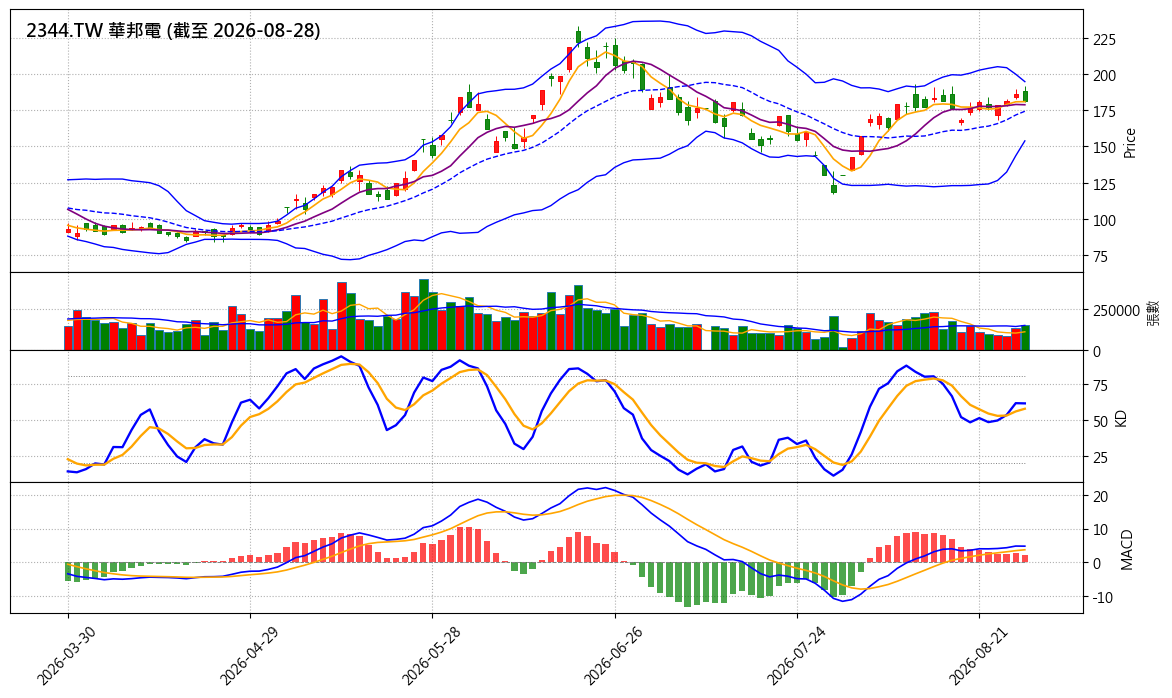
Task: Click the 100 price tick value
Action: 1104,220
